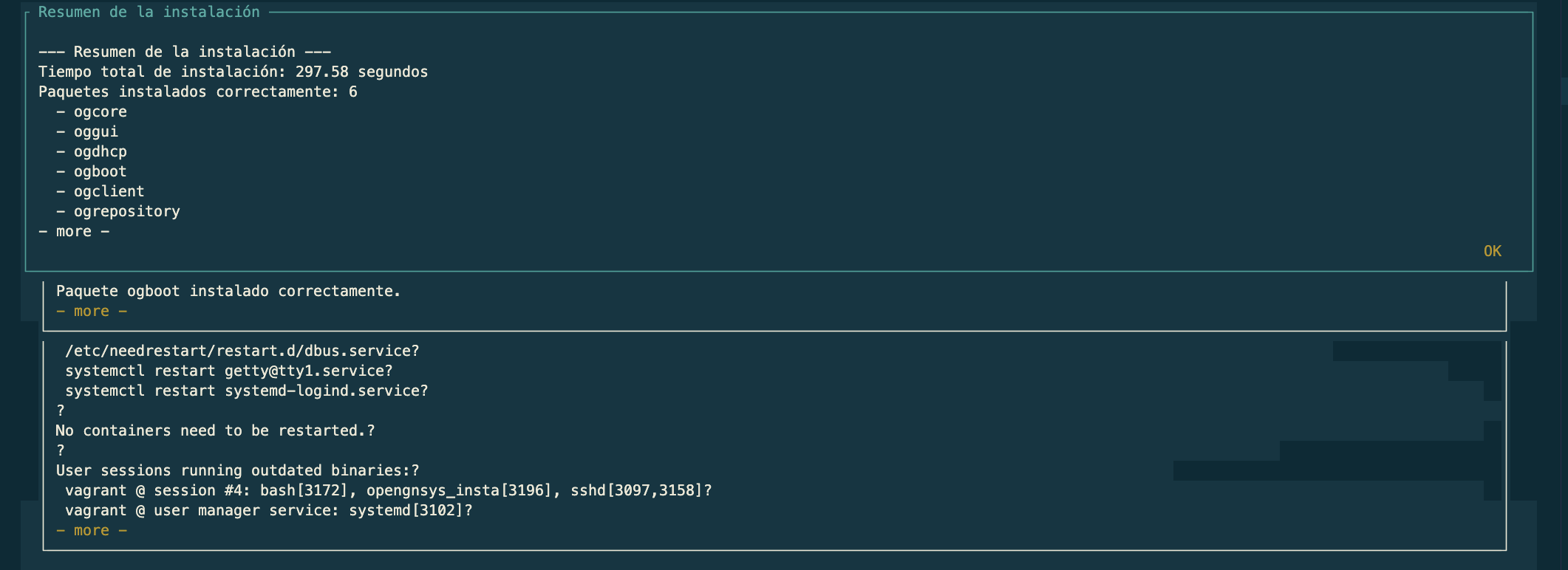Expand the white "- more -" under ogrepository

[74, 232]
